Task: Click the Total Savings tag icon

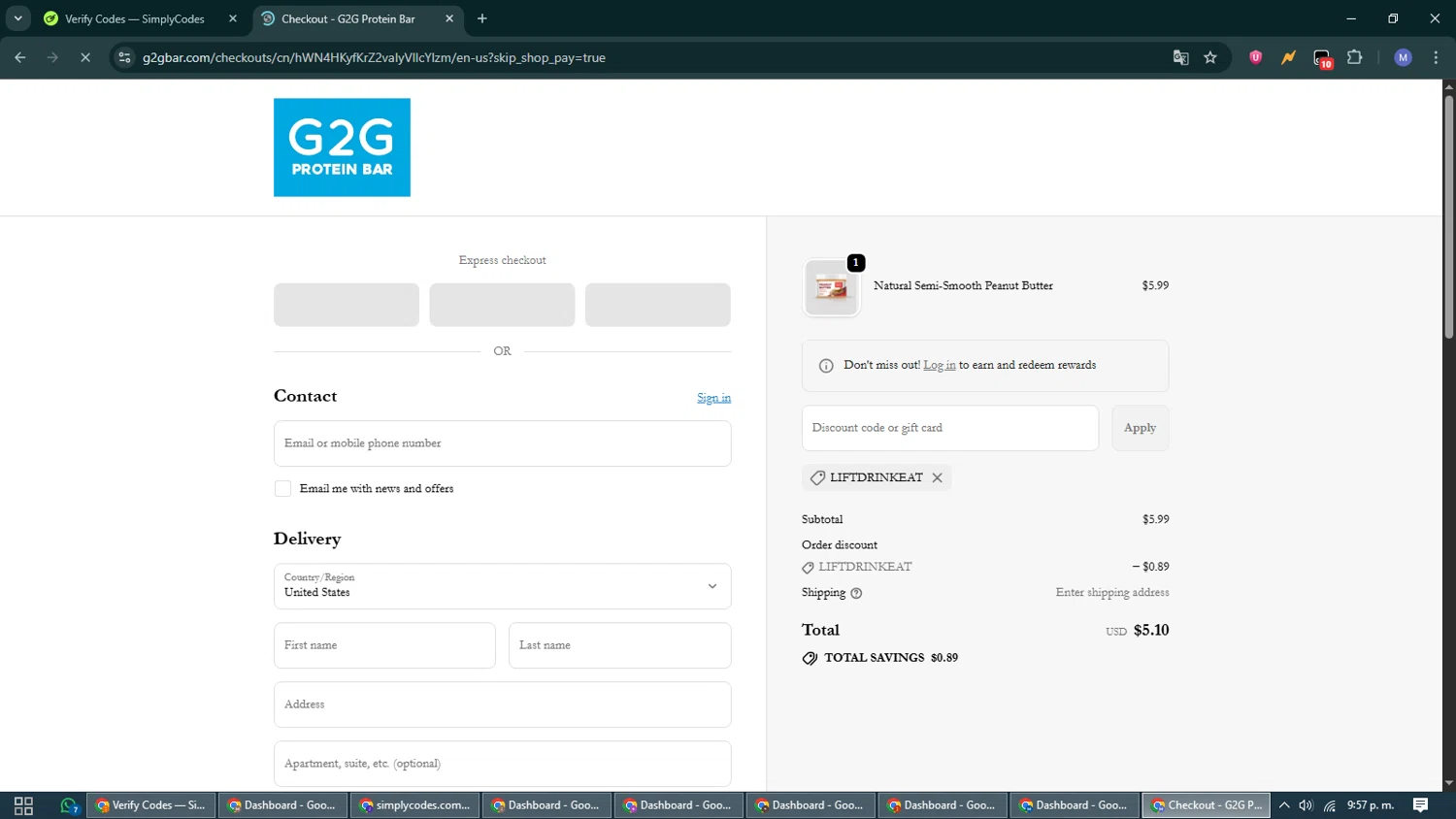Action: pyautogui.click(x=810, y=658)
